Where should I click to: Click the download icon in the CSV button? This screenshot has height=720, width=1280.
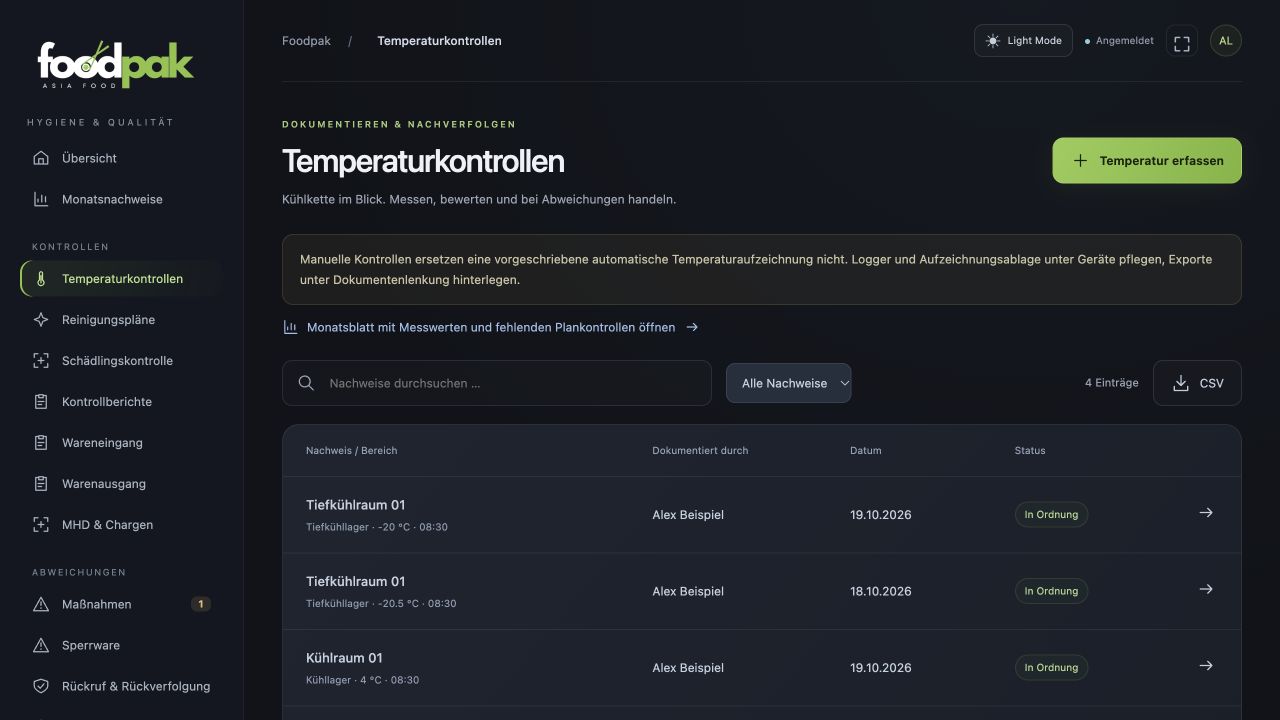tap(1181, 383)
